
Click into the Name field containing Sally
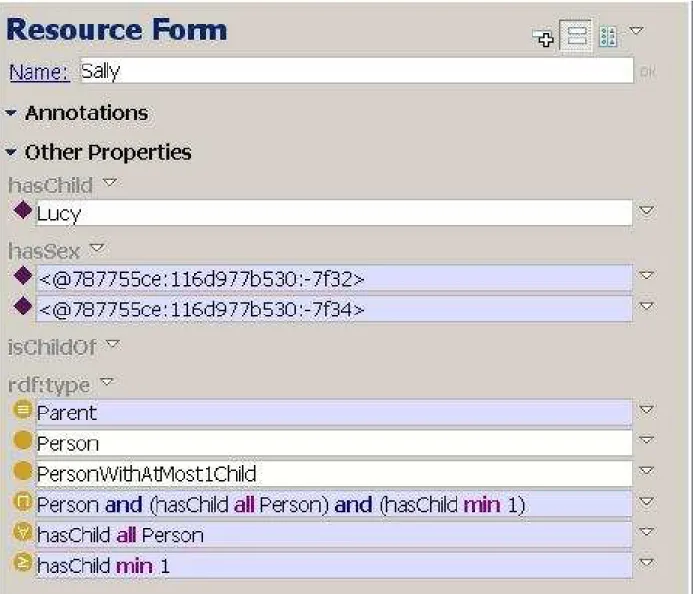tap(357, 71)
